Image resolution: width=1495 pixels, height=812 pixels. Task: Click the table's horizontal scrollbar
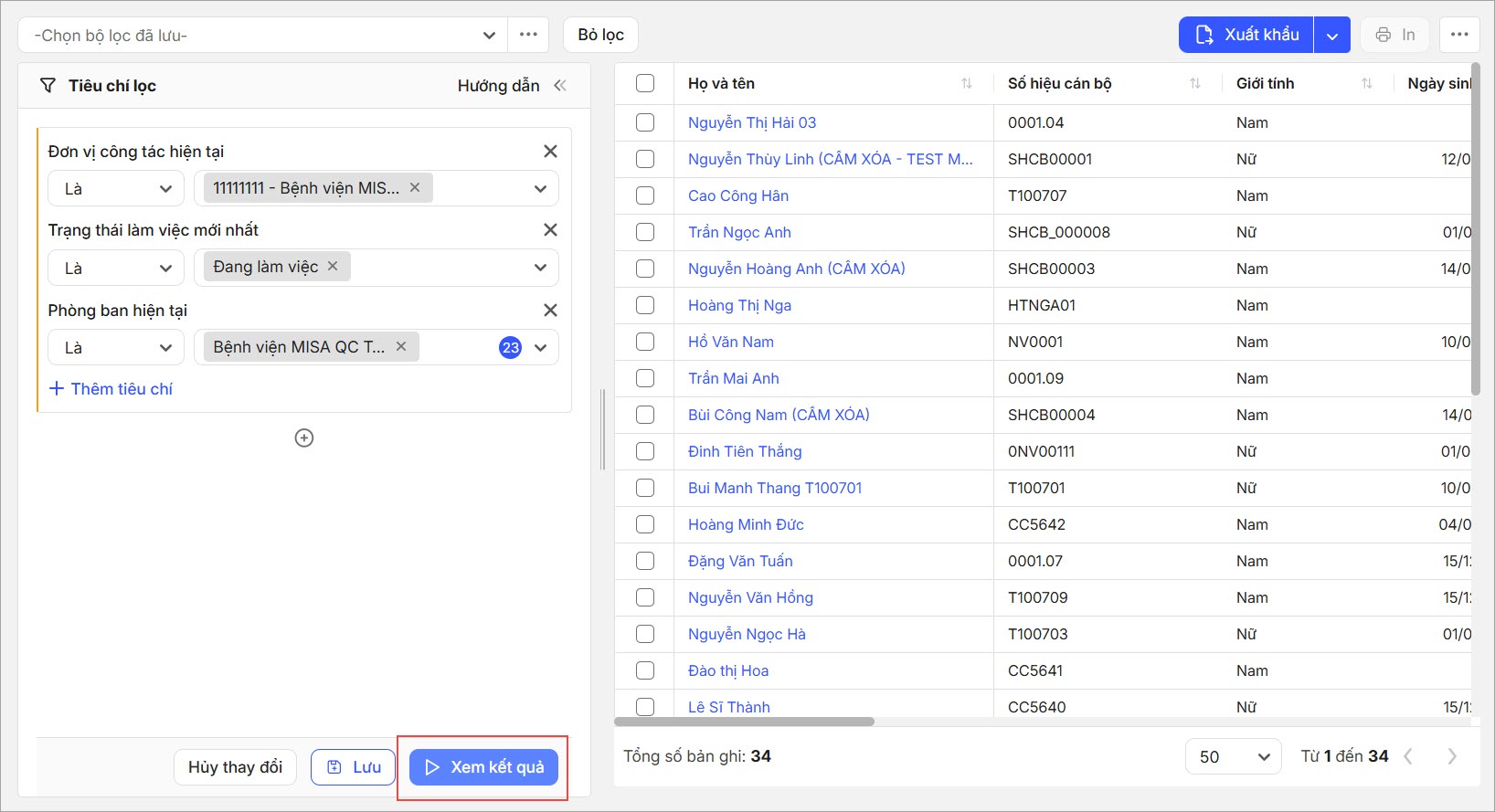coord(745,722)
